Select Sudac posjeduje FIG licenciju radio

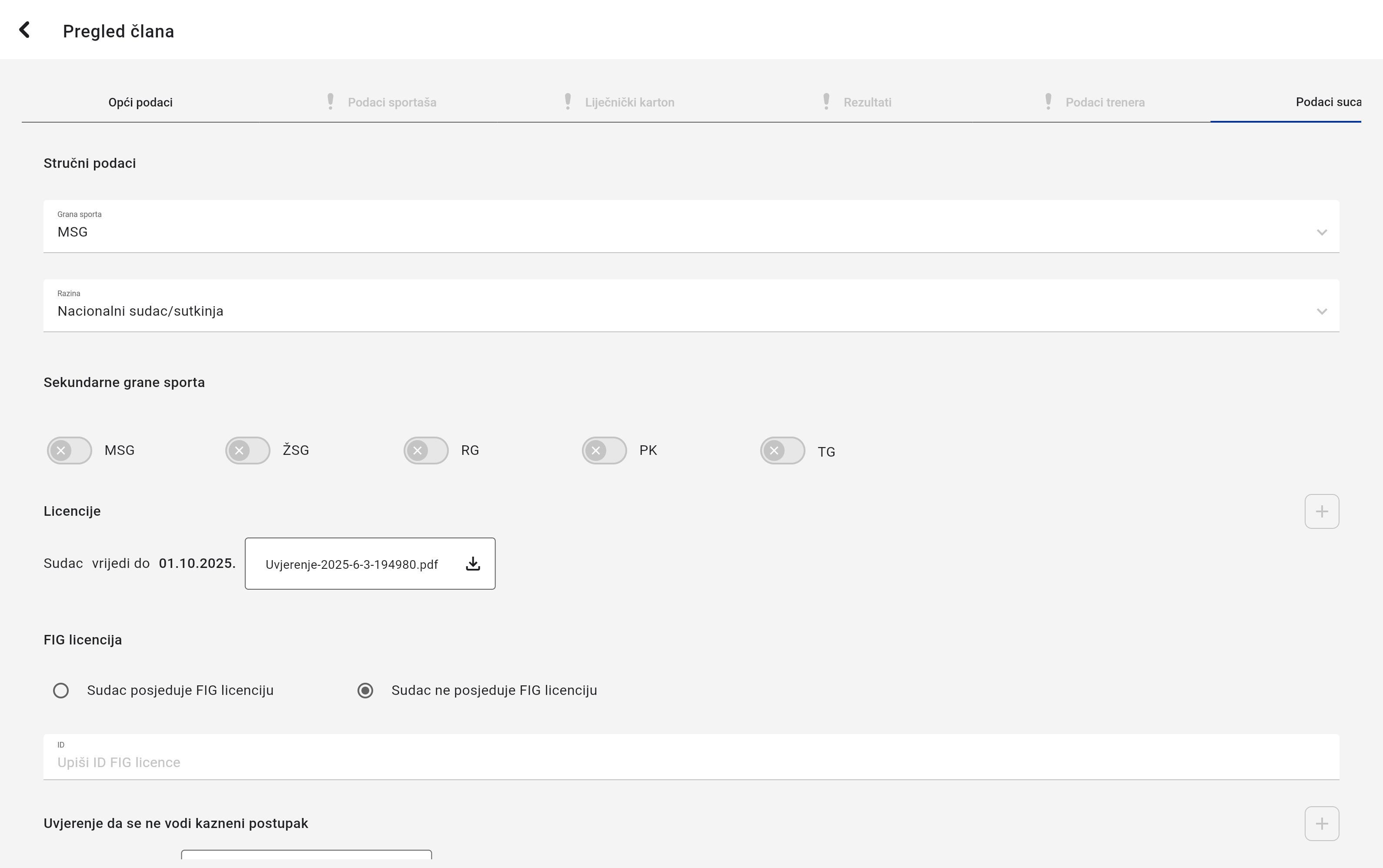[61, 691]
